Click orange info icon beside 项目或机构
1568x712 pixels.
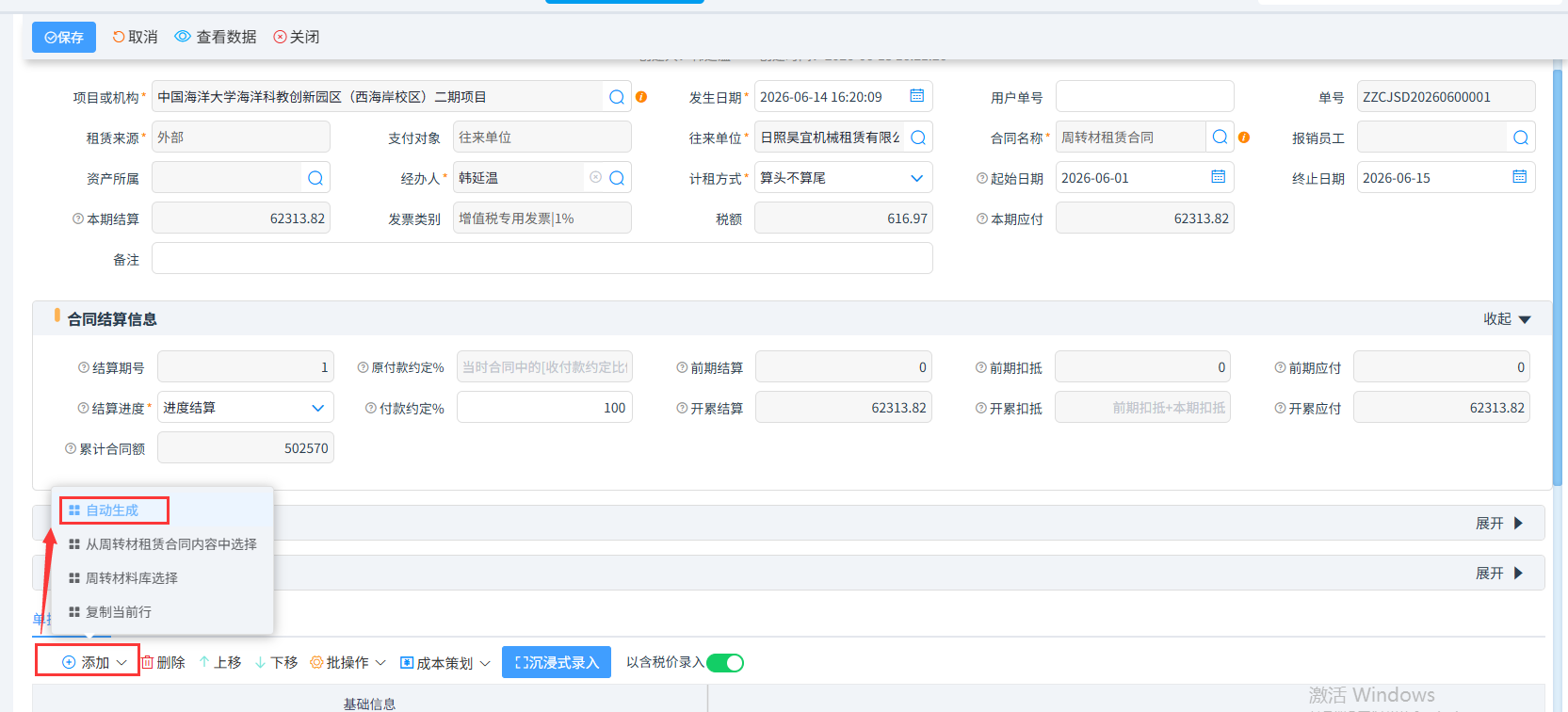pos(641,97)
